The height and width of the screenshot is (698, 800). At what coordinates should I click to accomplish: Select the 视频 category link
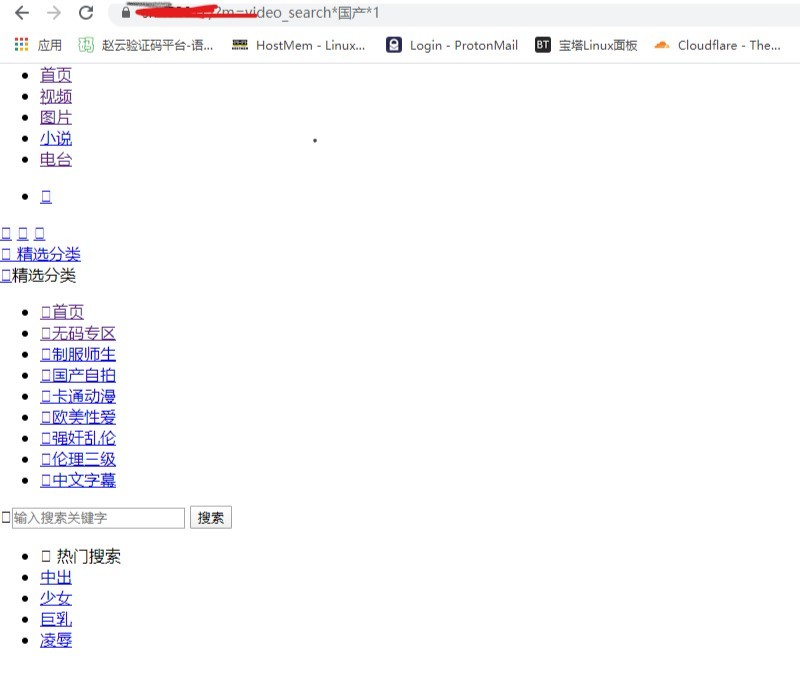coord(55,96)
